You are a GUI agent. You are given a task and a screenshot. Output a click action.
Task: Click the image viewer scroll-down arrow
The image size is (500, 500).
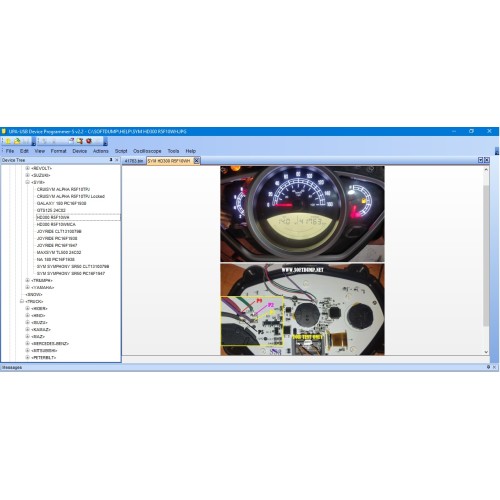tap(486, 352)
